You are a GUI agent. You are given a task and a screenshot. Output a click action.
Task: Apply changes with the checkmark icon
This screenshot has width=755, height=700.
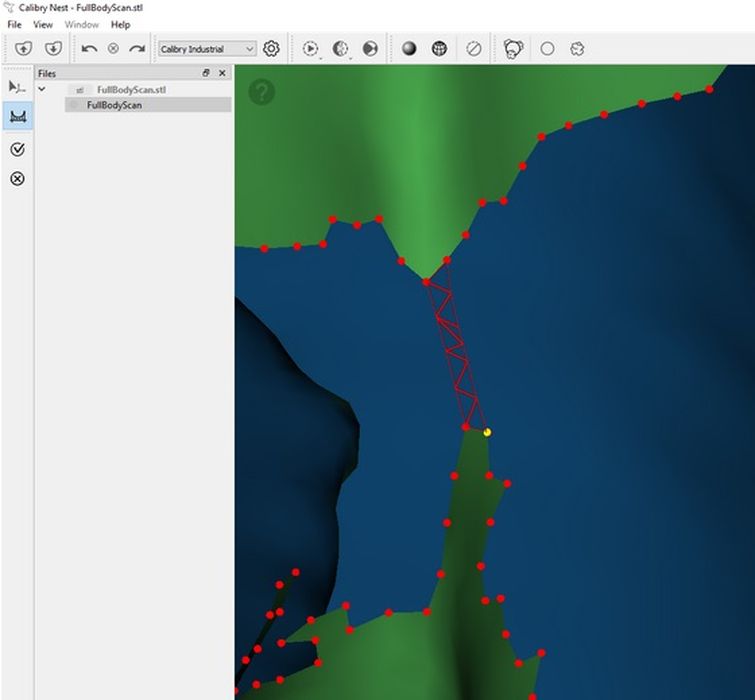(17, 149)
